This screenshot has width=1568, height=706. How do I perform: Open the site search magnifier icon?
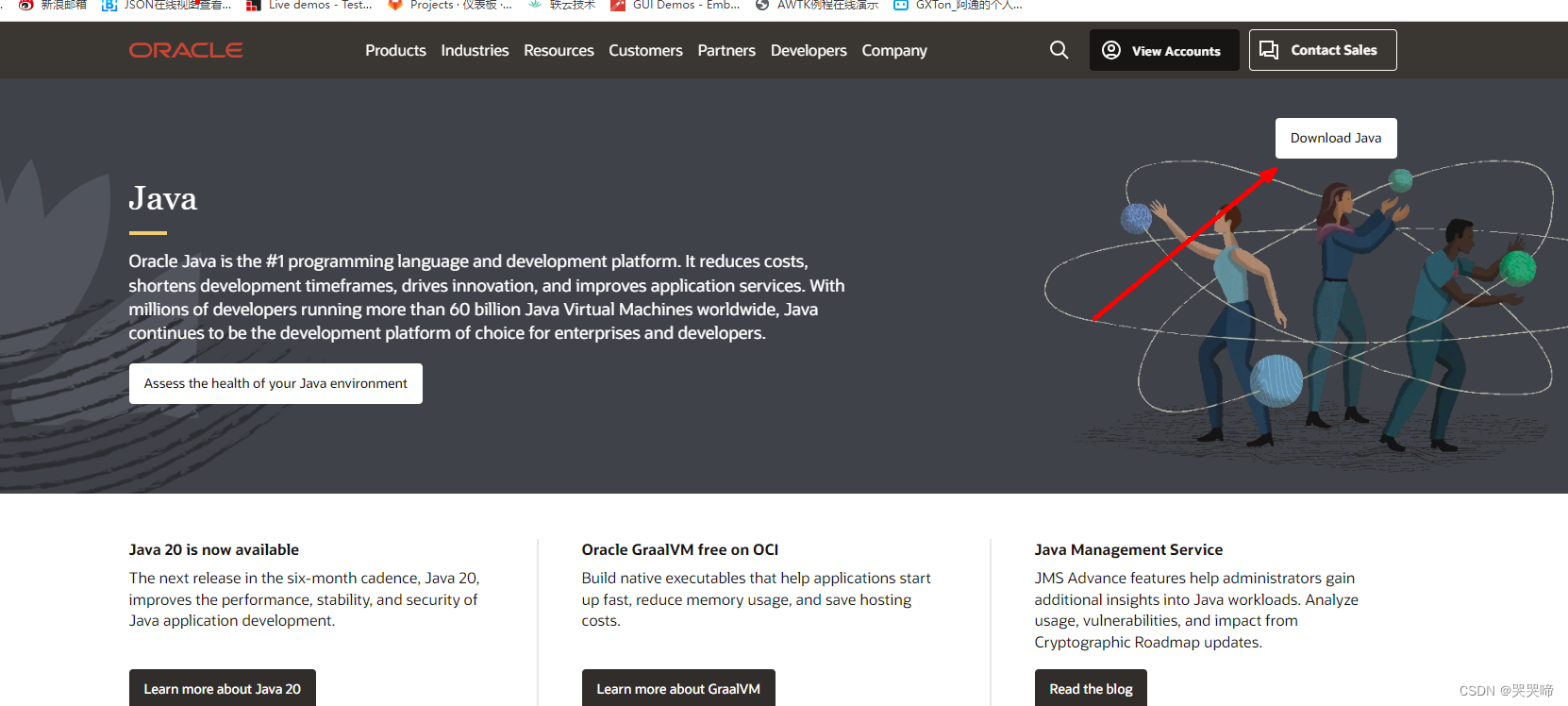pos(1059,50)
